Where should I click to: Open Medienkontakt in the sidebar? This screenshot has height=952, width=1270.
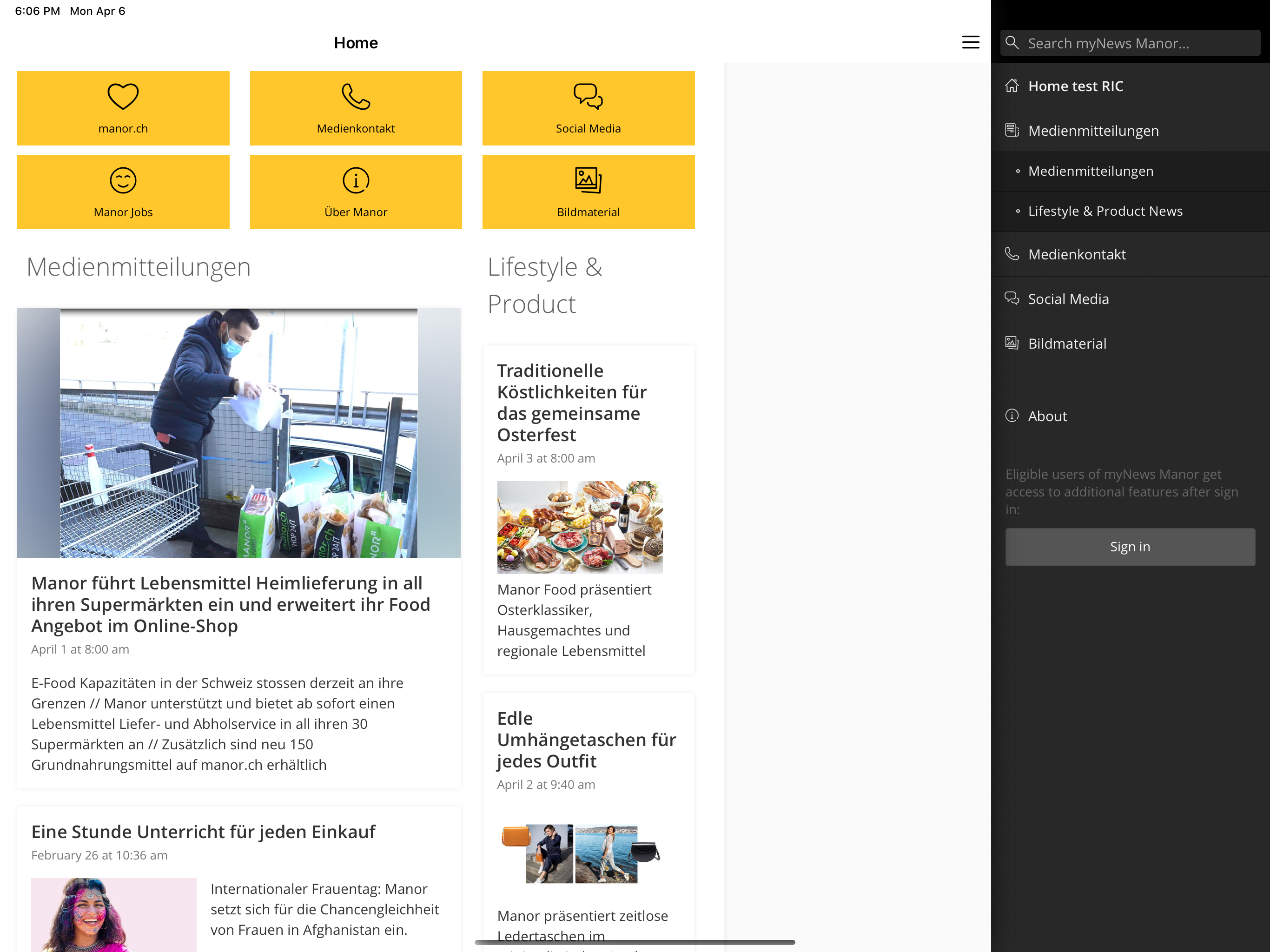click(x=1130, y=254)
